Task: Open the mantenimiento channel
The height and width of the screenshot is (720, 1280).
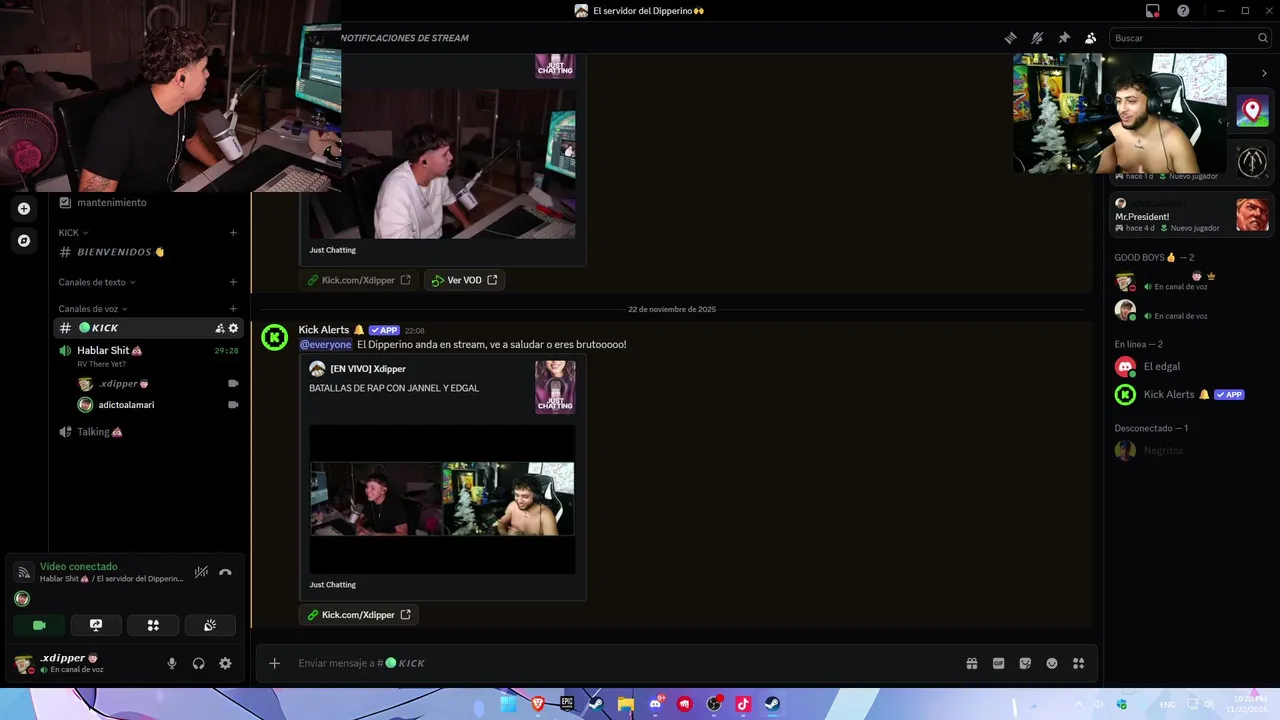Action: (x=148, y=202)
